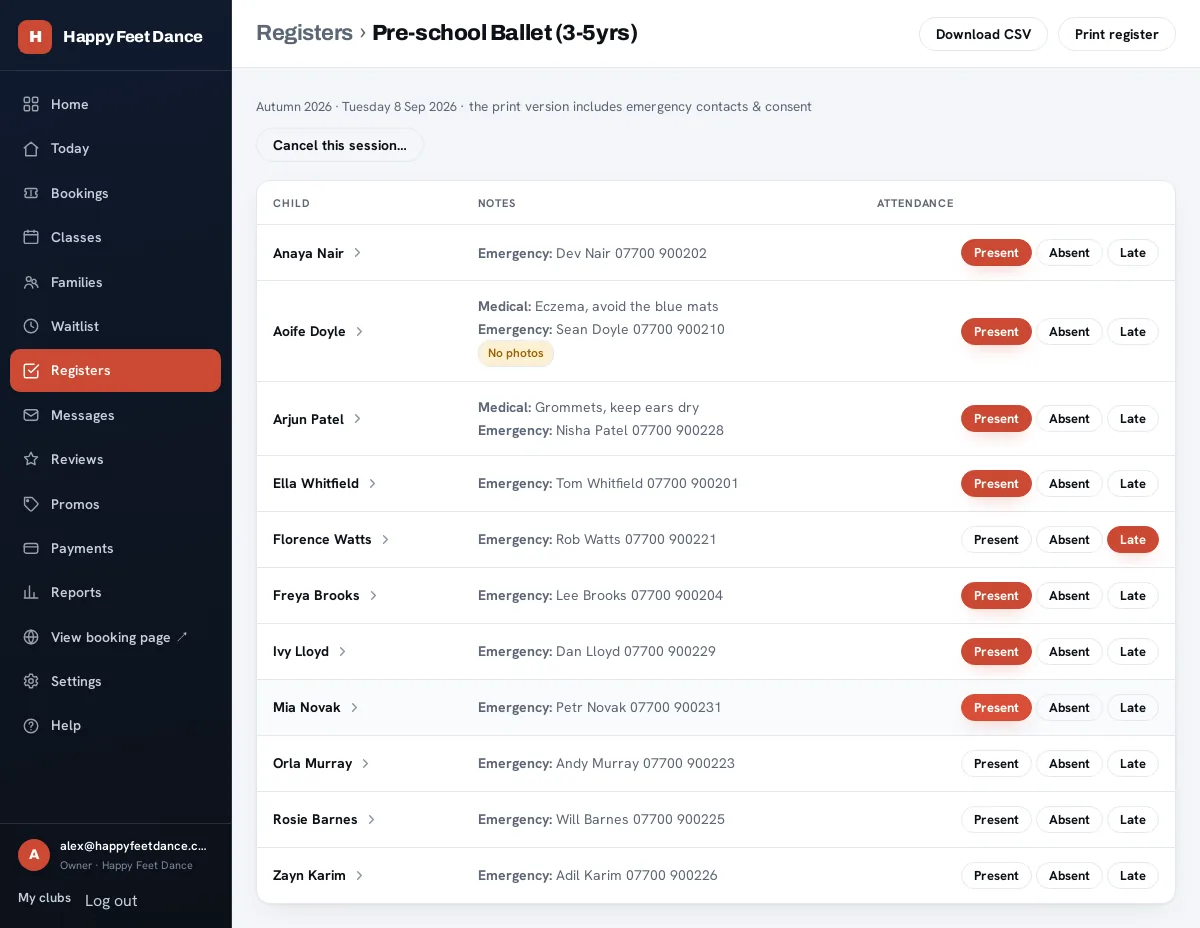Mark Orla Murray as Present
This screenshot has height=928, width=1200.
click(x=996, y=764)
